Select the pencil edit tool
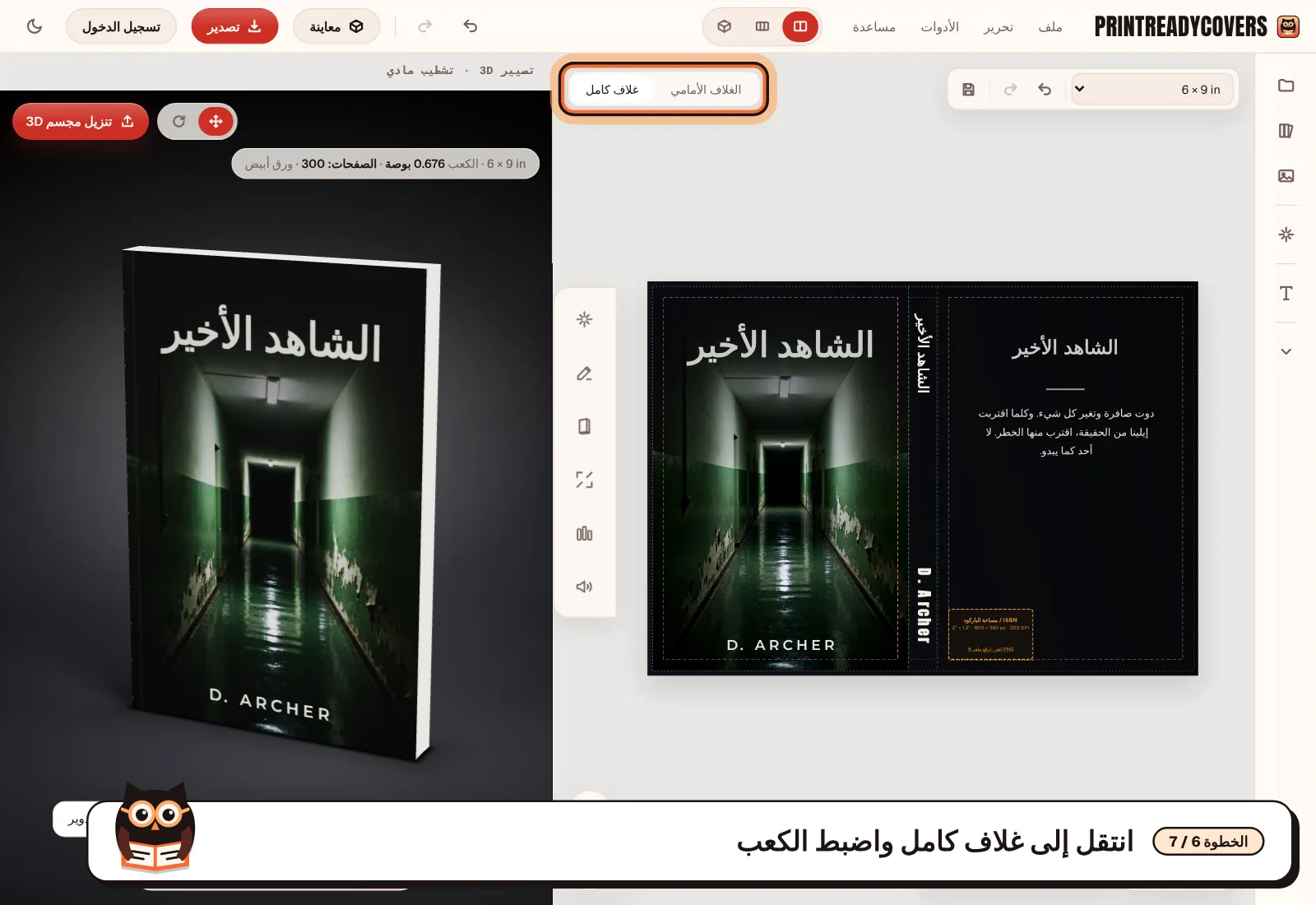This screenshot has width=1316, height=905. (585, 374)
